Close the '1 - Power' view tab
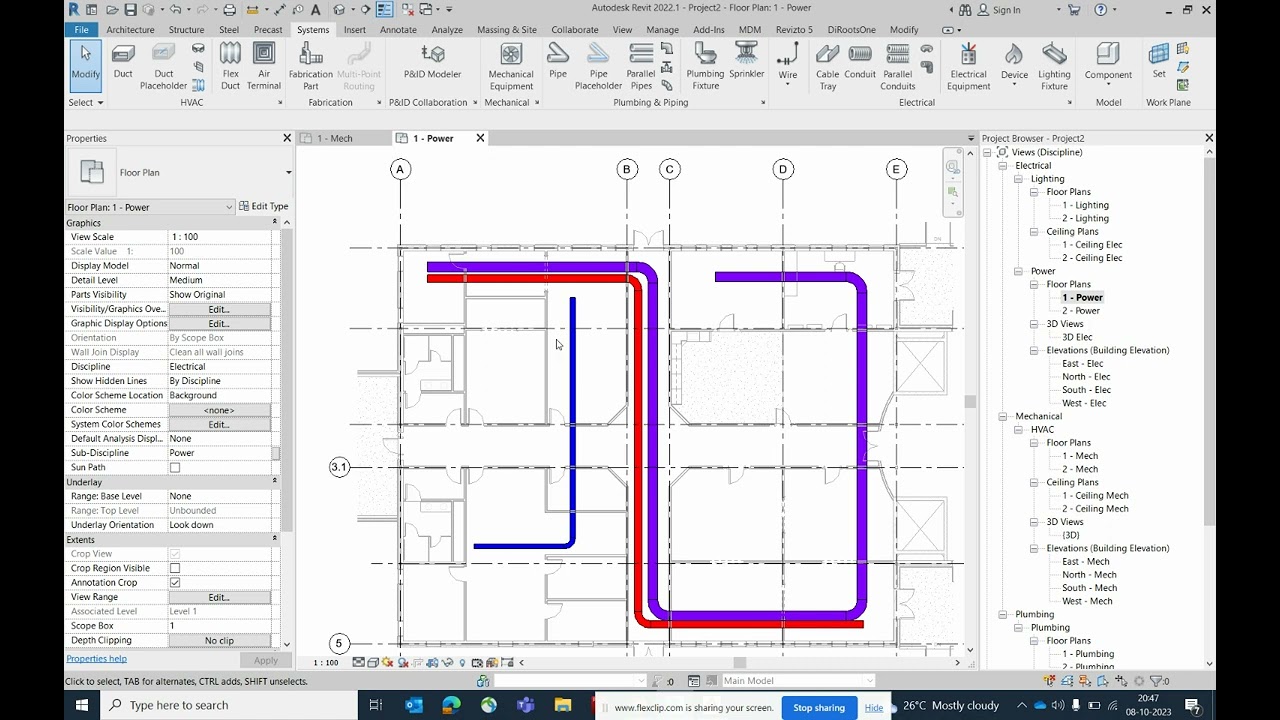 pos(480,138)
